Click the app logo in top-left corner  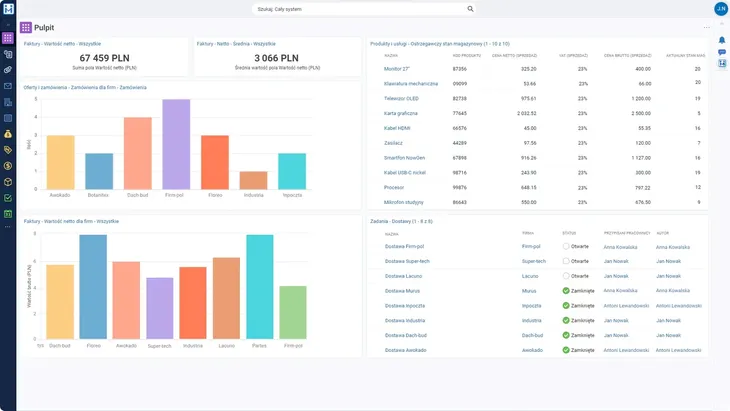coord(8,9)
